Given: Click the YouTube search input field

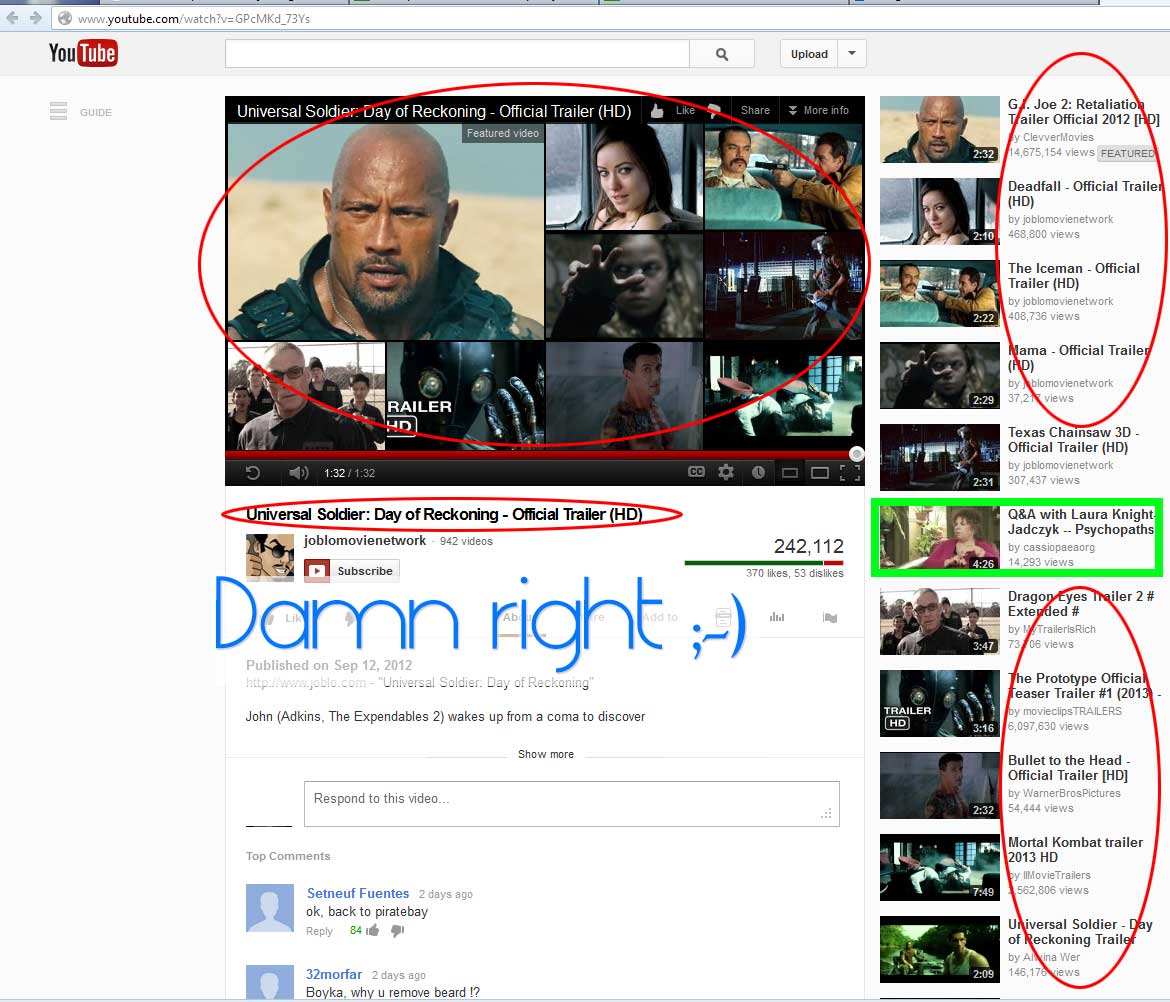Looking at the screenshot, I should point(457,54).
